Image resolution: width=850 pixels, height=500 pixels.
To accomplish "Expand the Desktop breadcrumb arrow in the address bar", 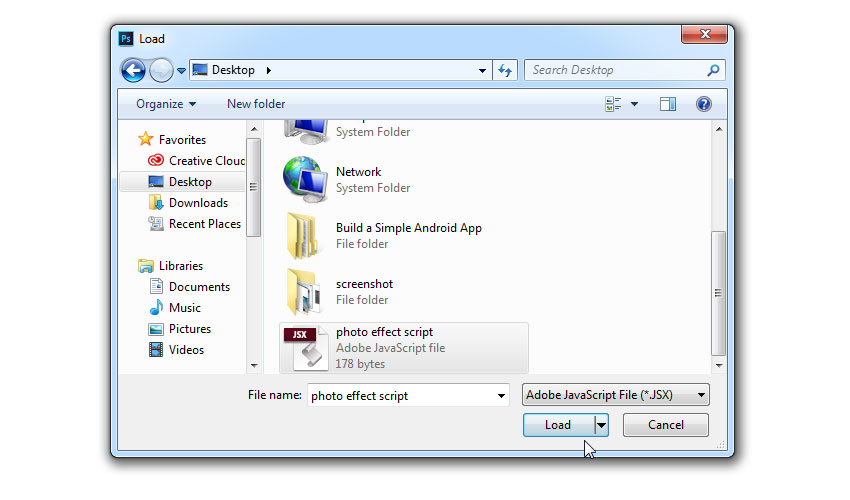I will click(268, 70).
